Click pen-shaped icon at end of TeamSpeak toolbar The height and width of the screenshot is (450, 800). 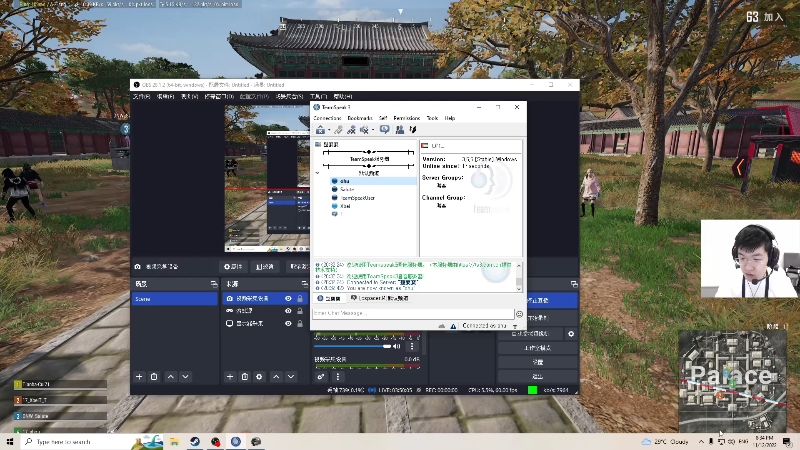413,130
